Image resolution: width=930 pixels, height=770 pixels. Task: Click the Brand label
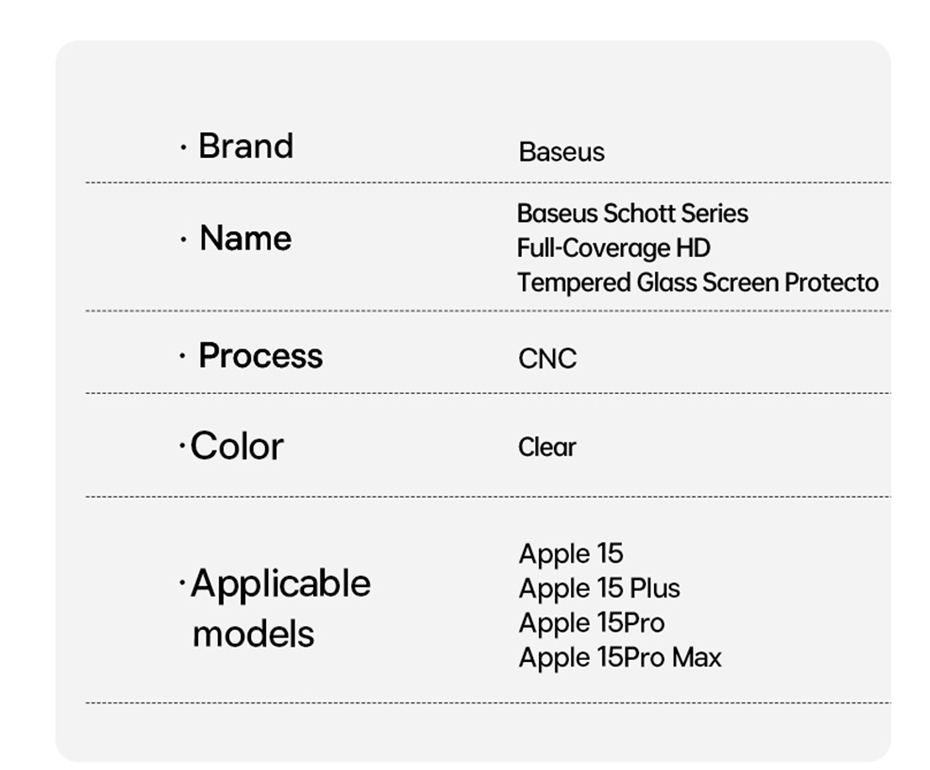point(246,146)
